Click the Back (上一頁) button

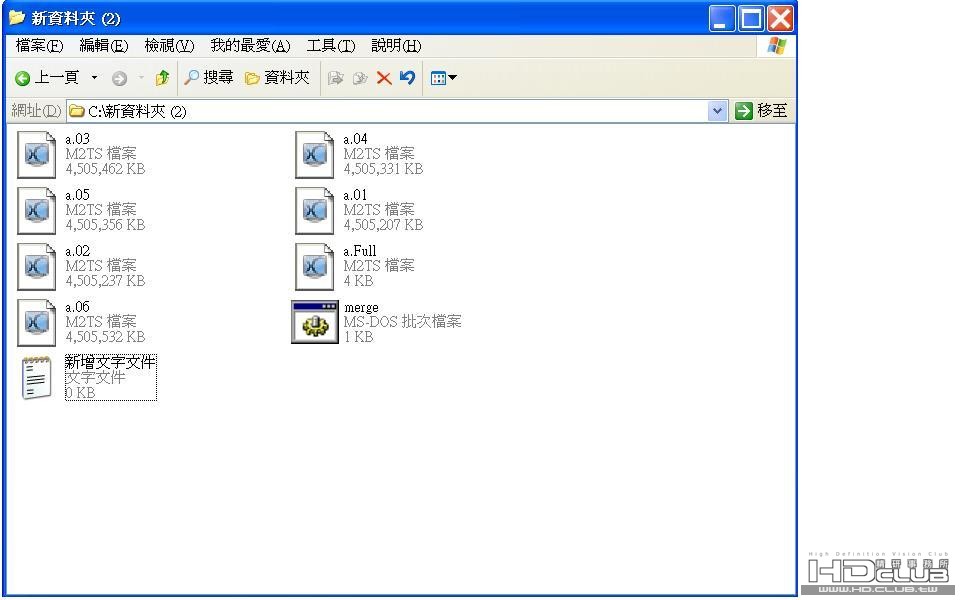[x=47, y=78]
